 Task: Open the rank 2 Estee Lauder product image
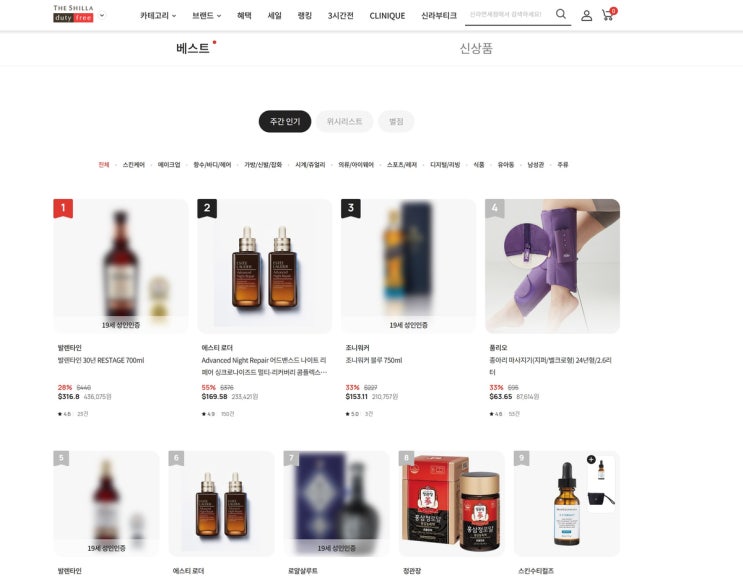265,266
